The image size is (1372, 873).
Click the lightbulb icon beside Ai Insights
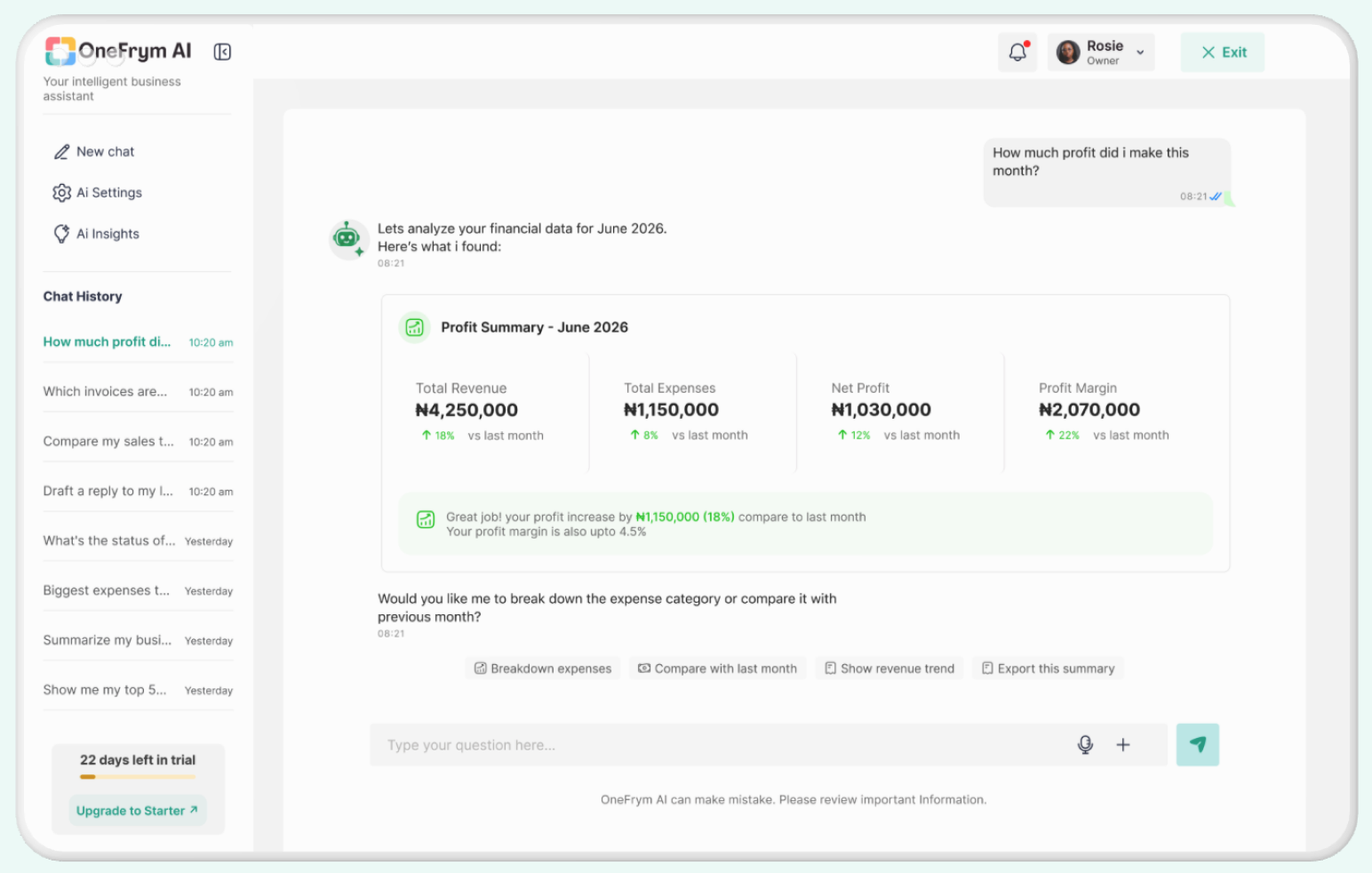pyautogui.click(x=61, y=234)
